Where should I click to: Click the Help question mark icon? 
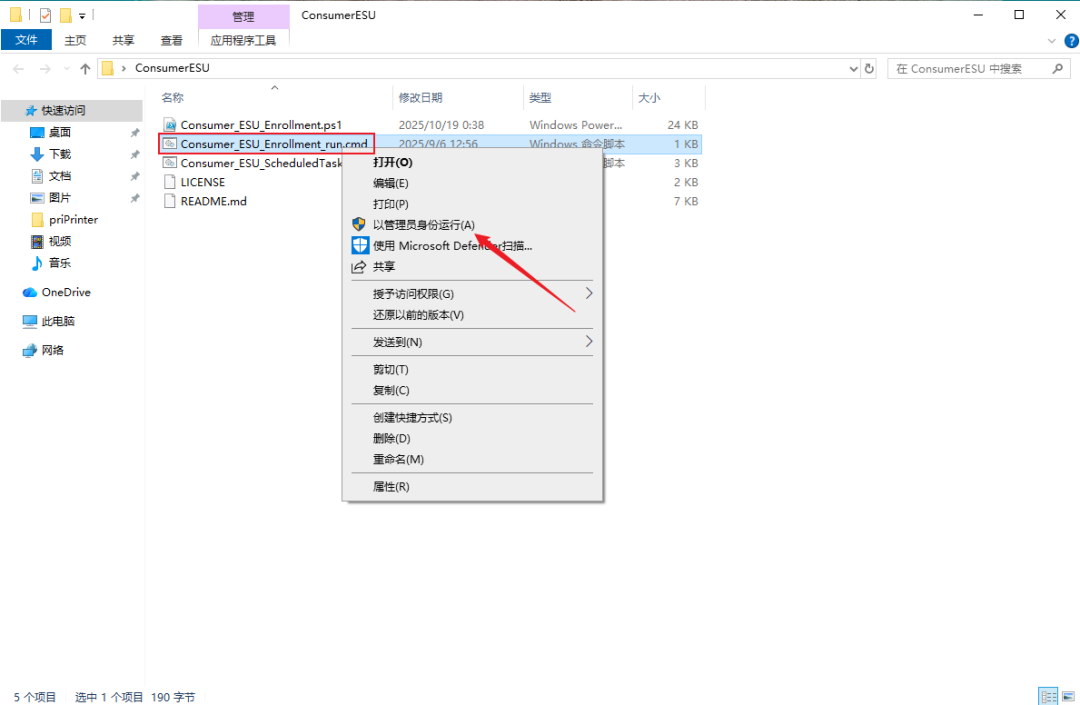[1070, 41]
